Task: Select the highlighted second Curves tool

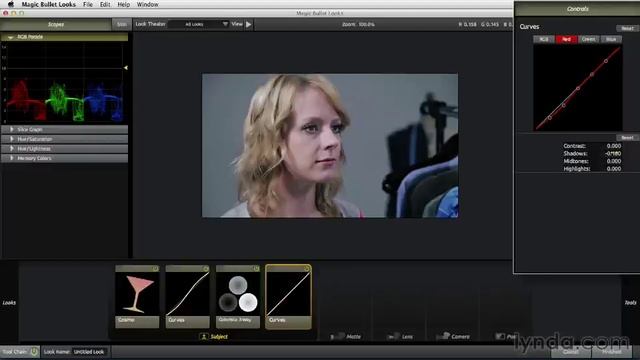Action: 288,297
